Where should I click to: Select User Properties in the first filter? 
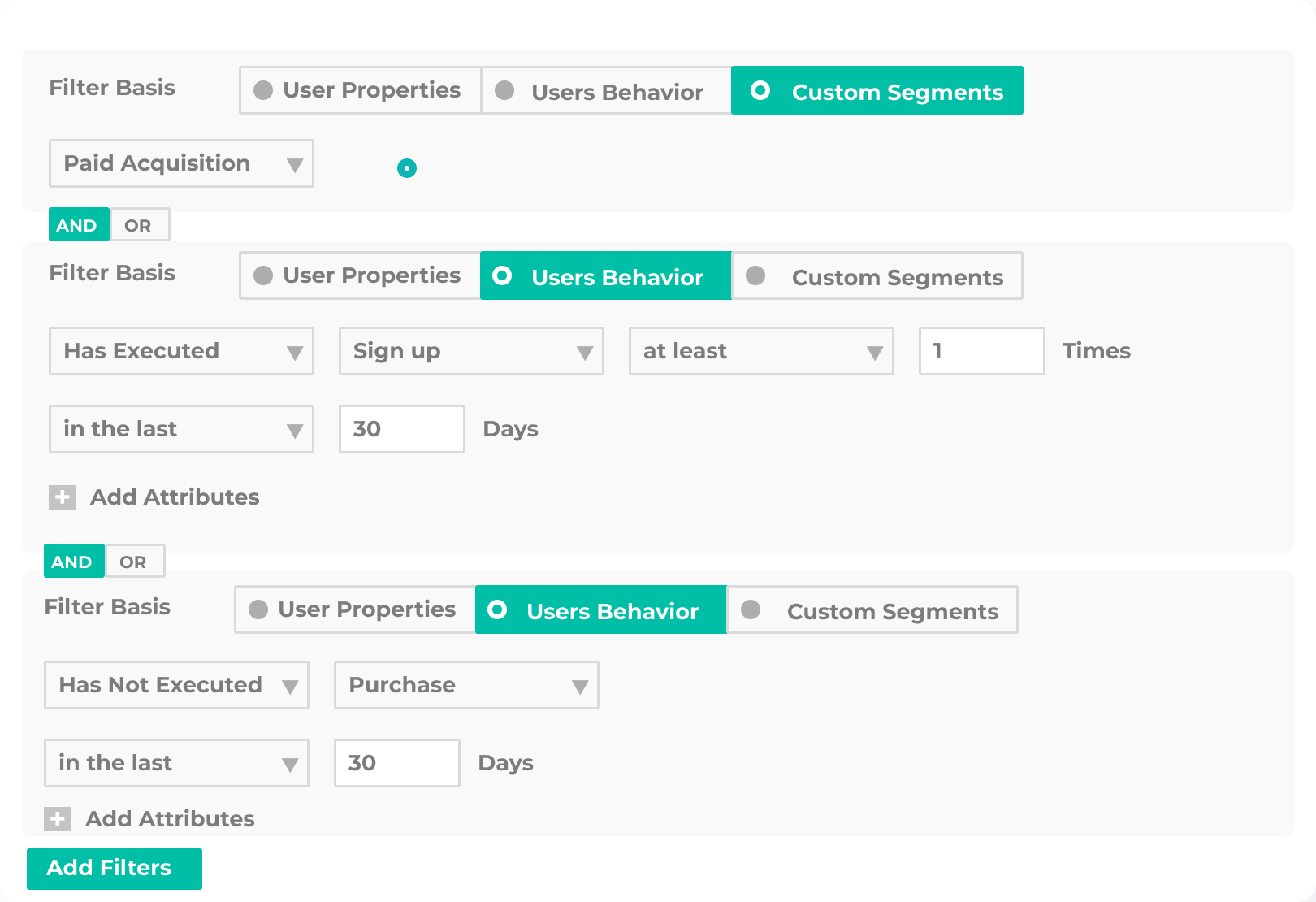[360, 90]
